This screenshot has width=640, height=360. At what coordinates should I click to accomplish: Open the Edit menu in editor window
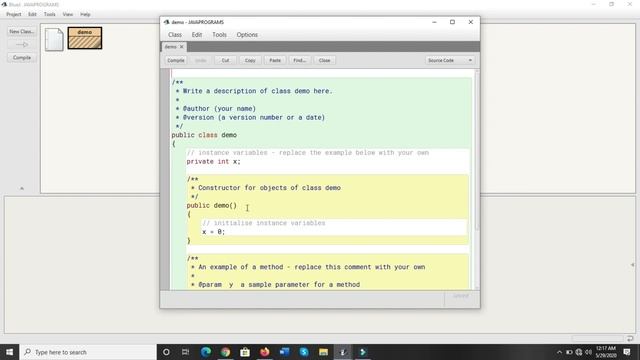click(197, 35)
